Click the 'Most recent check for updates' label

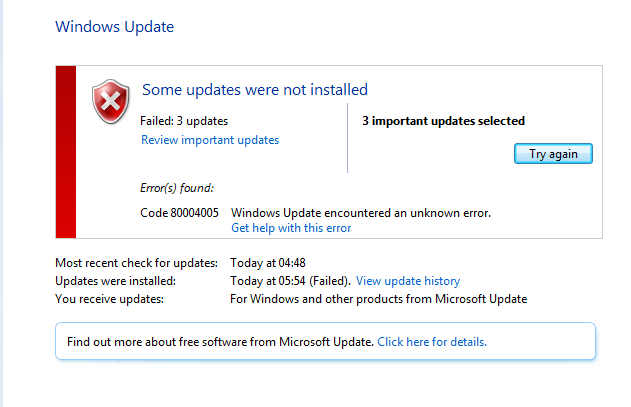pyautogui.click(x=136, y=263)
